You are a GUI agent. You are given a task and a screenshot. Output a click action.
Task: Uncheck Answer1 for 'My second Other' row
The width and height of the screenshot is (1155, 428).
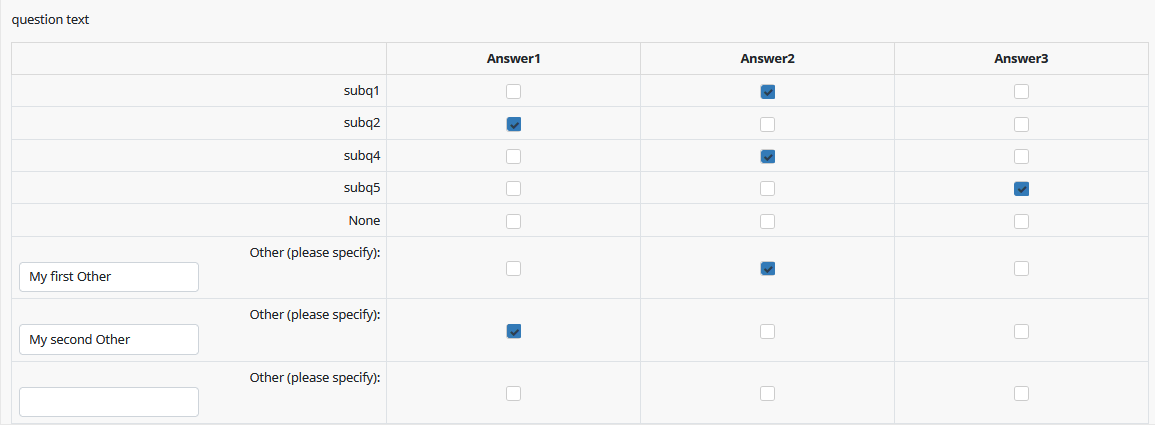[x=513, y=331]
